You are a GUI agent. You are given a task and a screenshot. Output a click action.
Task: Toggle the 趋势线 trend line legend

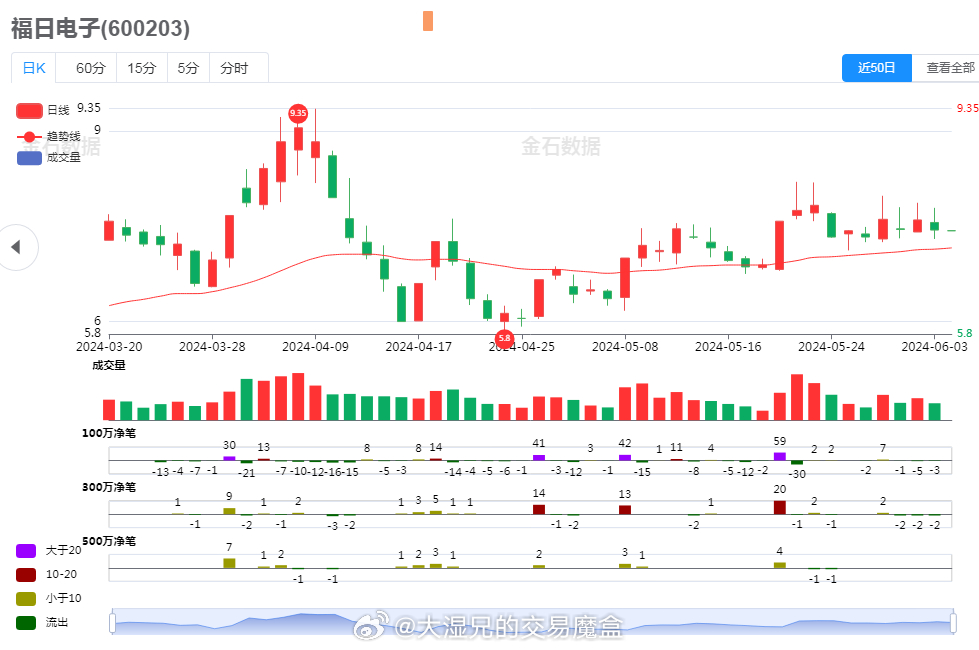[x=29, y=136]
